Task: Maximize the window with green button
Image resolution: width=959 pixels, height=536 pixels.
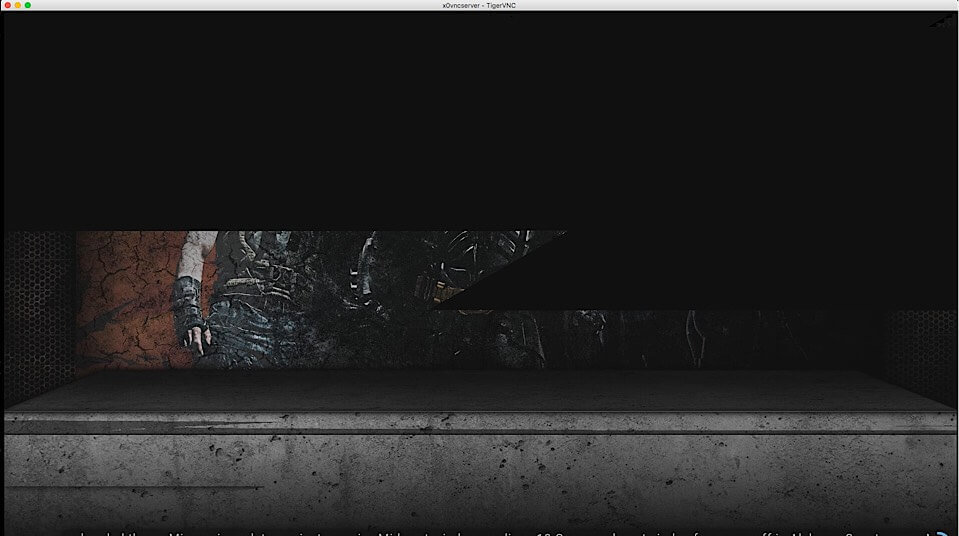Action: [x=28, y=5]
